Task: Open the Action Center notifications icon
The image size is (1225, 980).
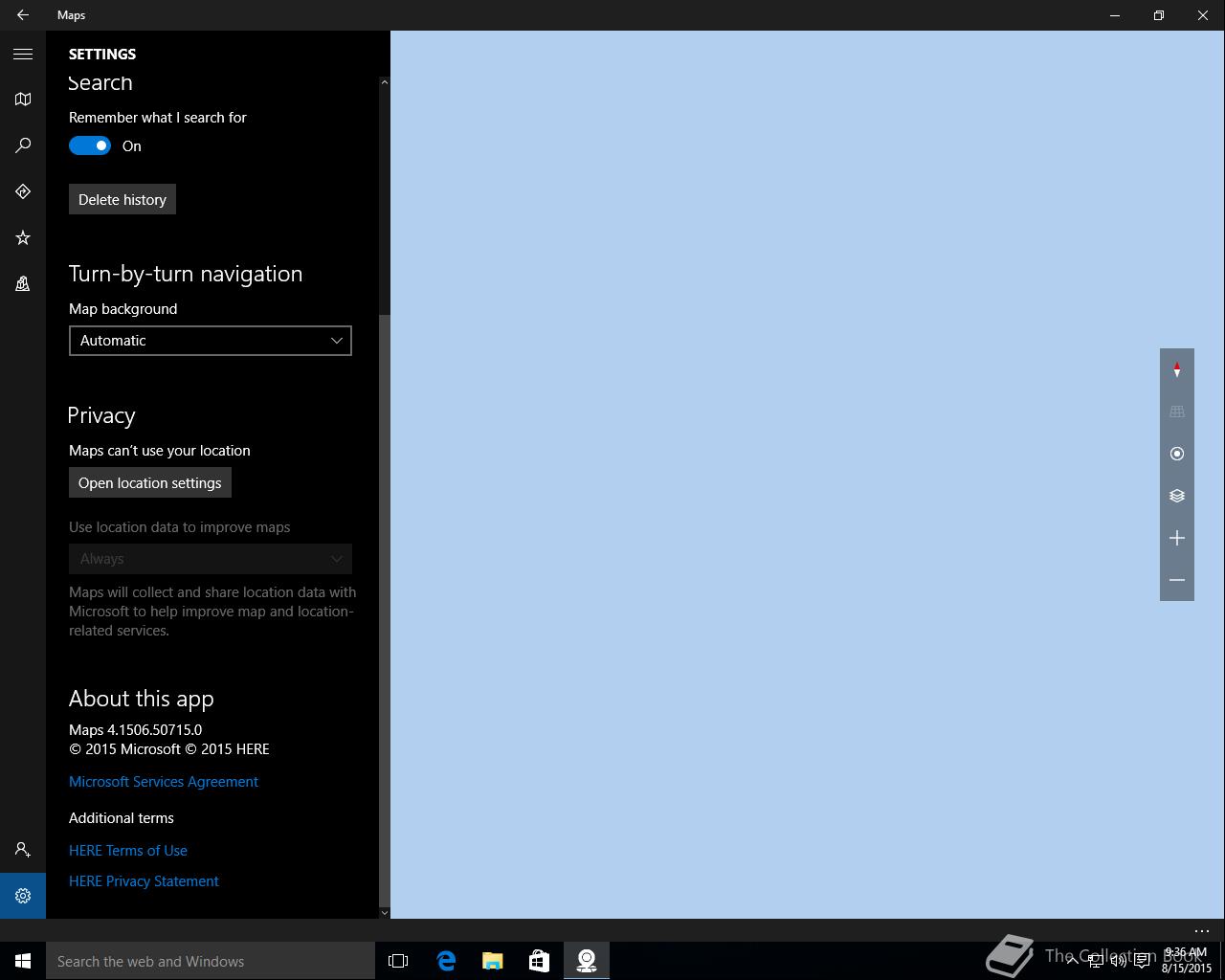Action: tap(1142, 961)
